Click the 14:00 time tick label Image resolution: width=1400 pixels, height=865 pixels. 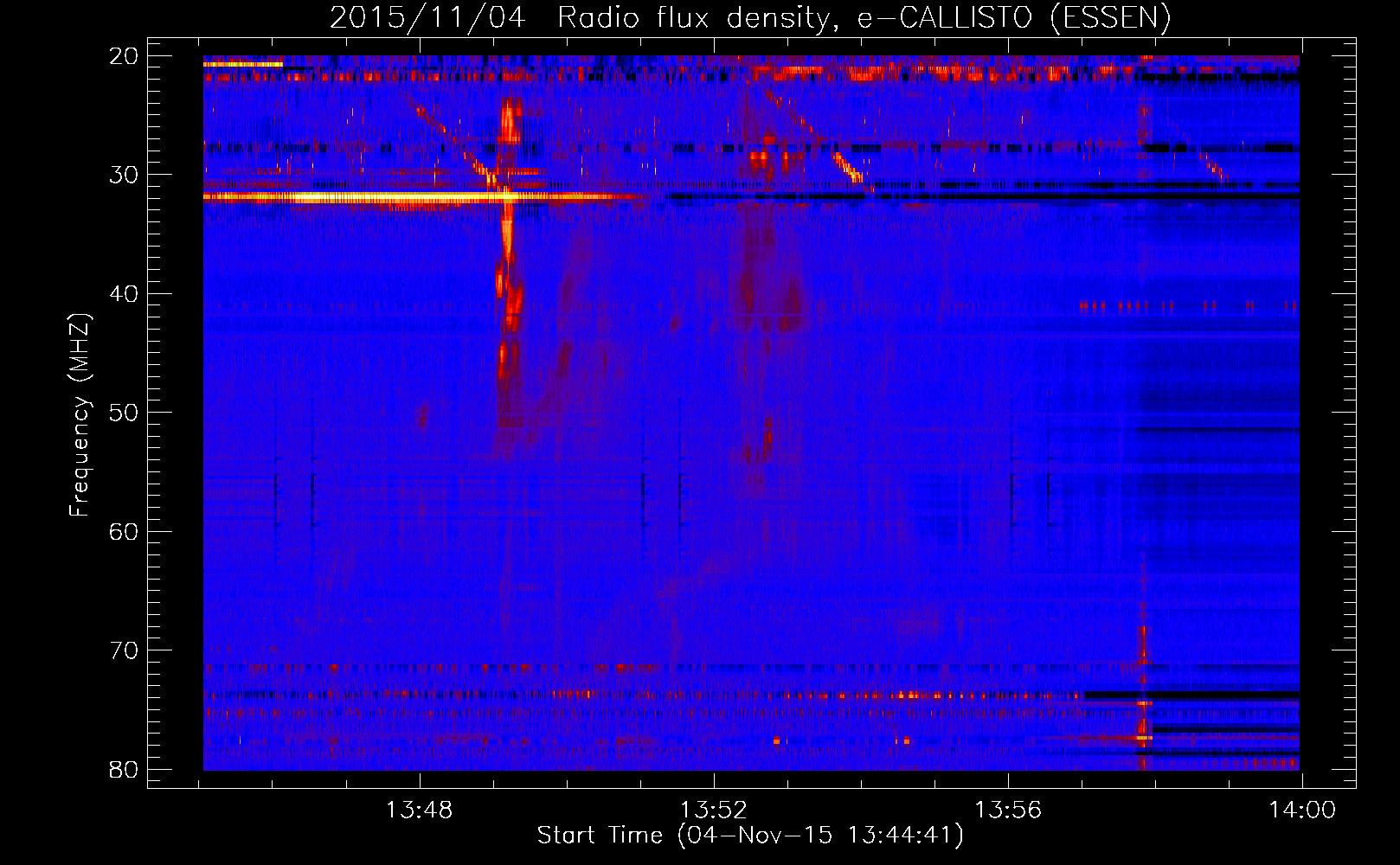pyautogui.click(x=1302, y=811)
